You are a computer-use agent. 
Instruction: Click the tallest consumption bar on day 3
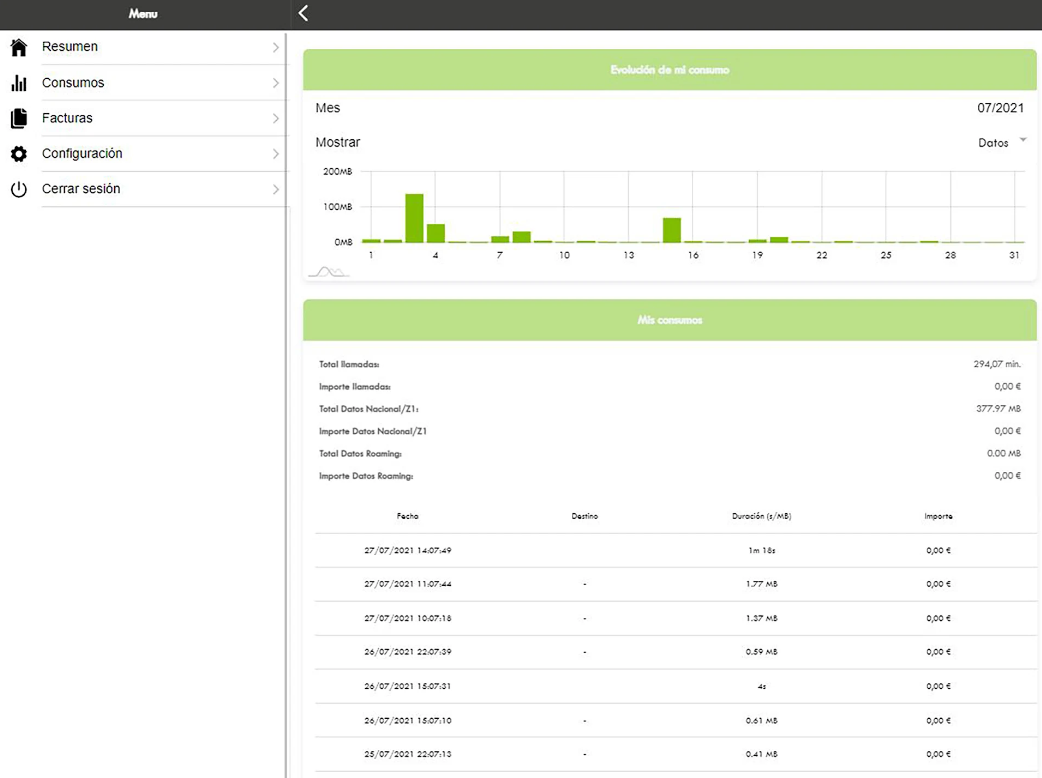414,218
